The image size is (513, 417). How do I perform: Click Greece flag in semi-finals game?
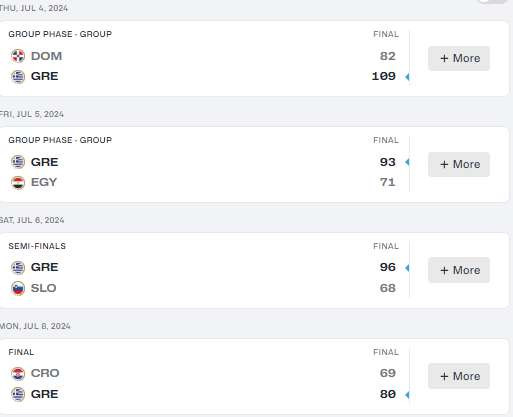(x=18, y=267)
